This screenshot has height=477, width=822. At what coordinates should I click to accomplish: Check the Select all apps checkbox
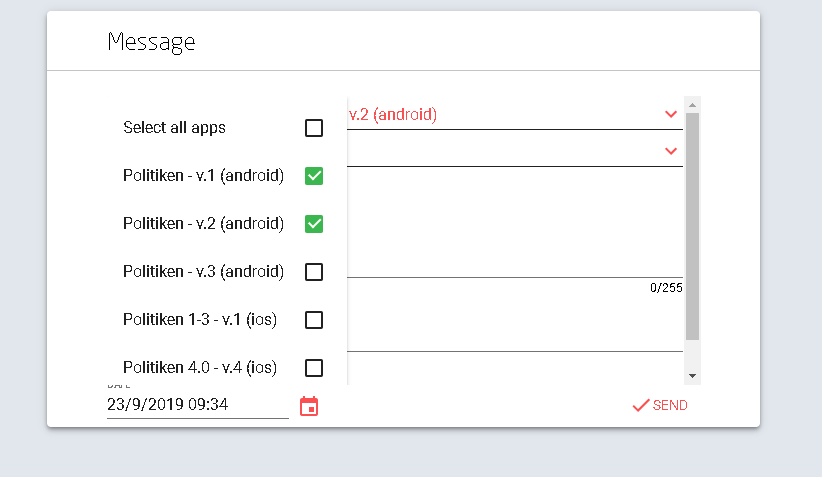[x=314, y=128]
